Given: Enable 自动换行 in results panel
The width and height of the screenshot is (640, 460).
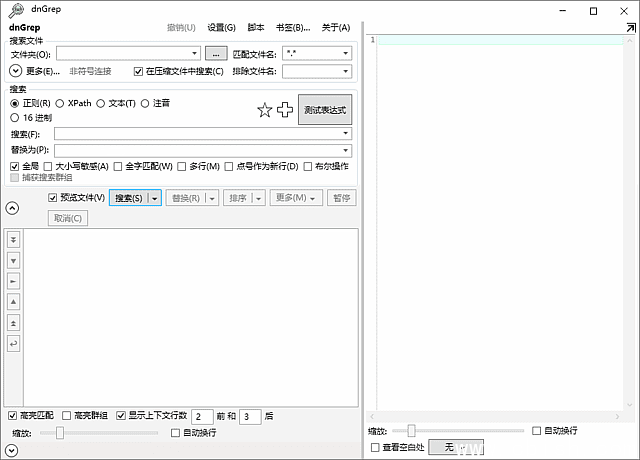Looking at the screenshot, I should 175,433.
